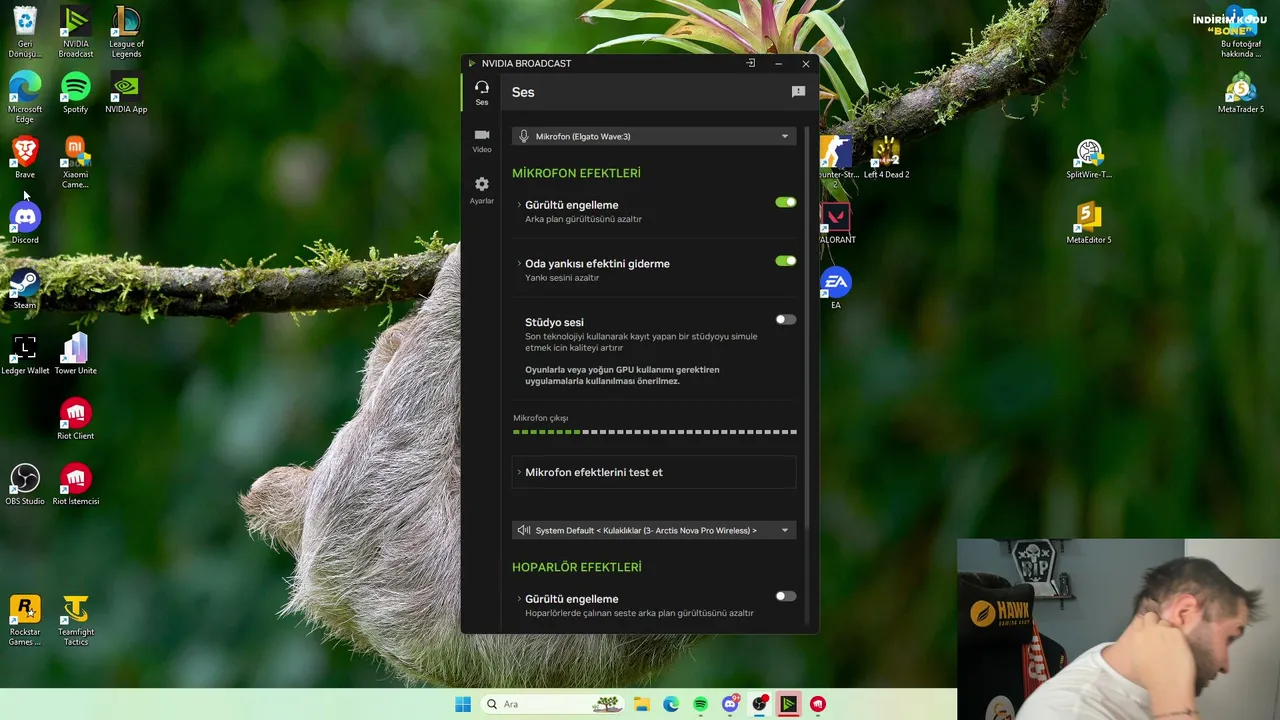
Task: Click the MİKROFON EFEKTLERİ heading
Action: (x=576, y=173)
